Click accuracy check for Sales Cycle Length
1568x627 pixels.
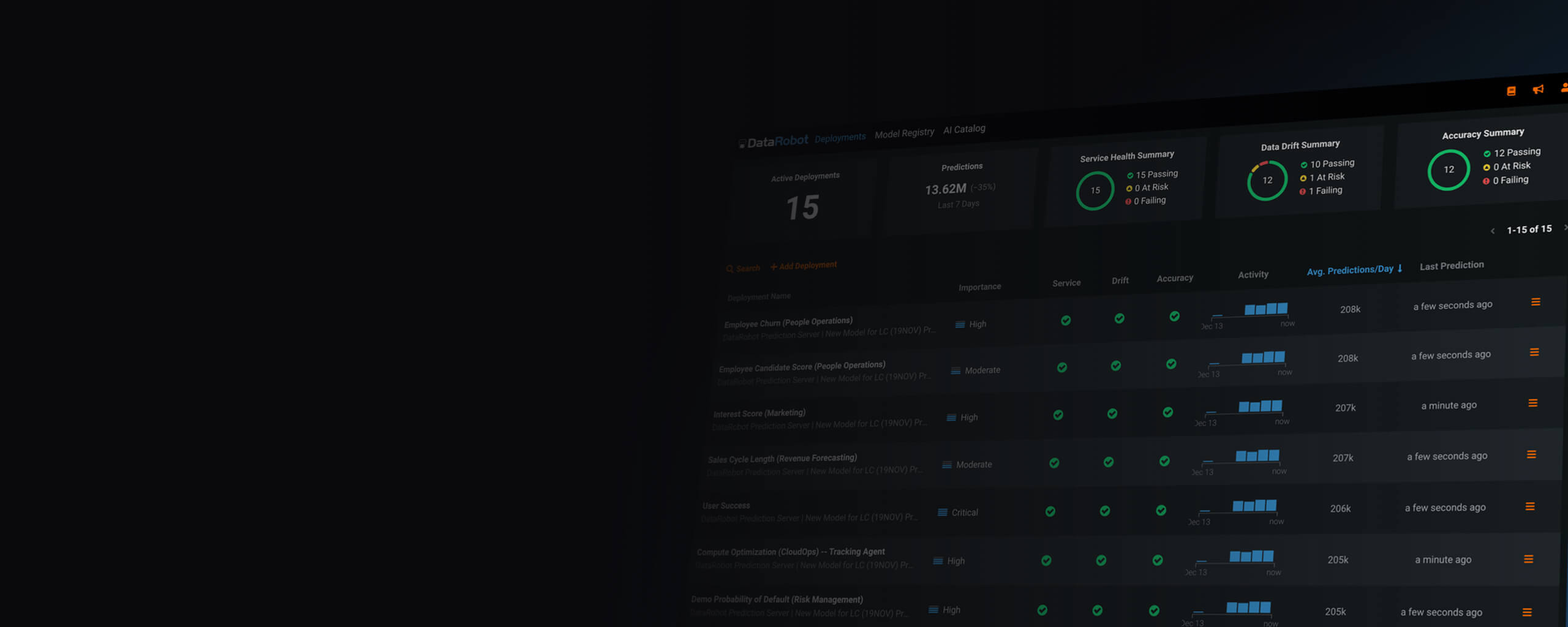tap(1164, 460)
